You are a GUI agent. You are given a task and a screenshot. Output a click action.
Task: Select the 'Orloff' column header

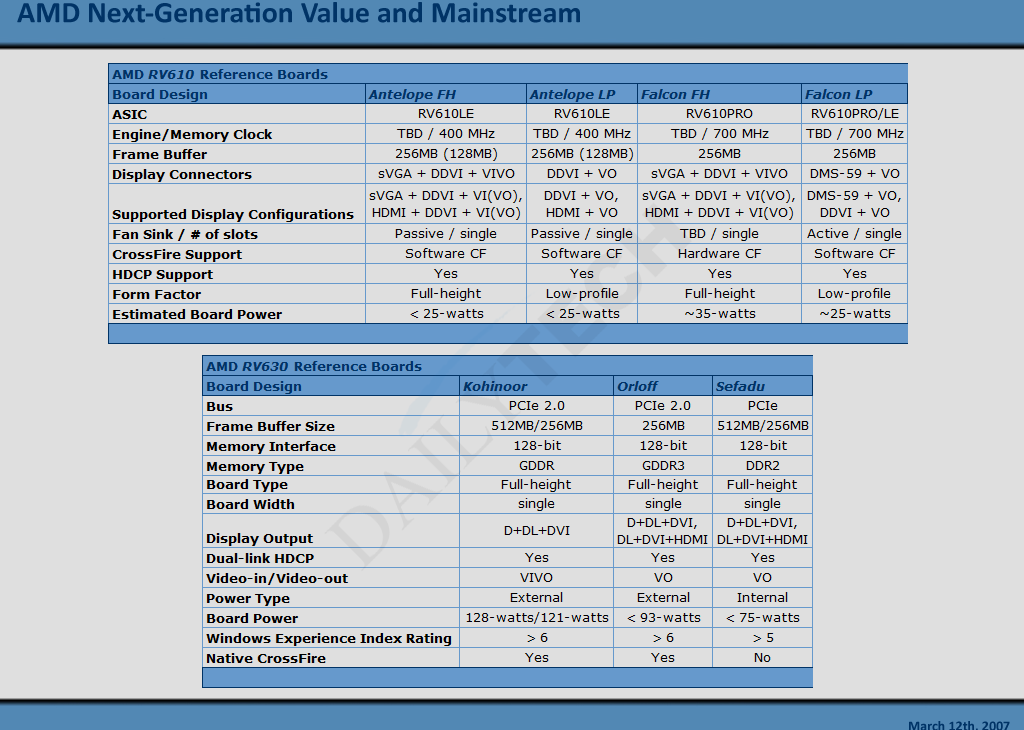coord(638,386)
